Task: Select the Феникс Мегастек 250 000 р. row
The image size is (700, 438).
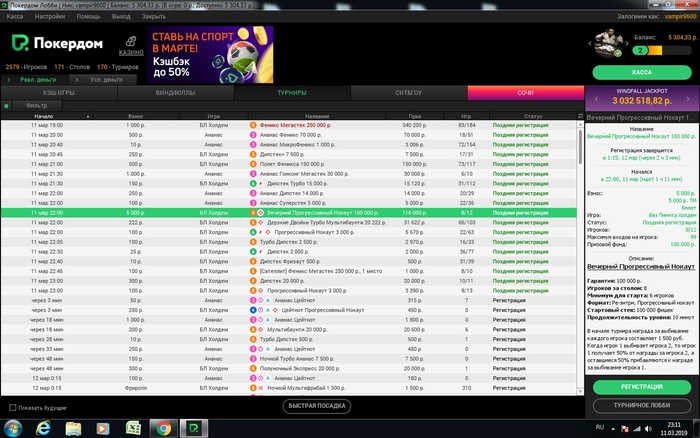Action: (x=289, y=125)
